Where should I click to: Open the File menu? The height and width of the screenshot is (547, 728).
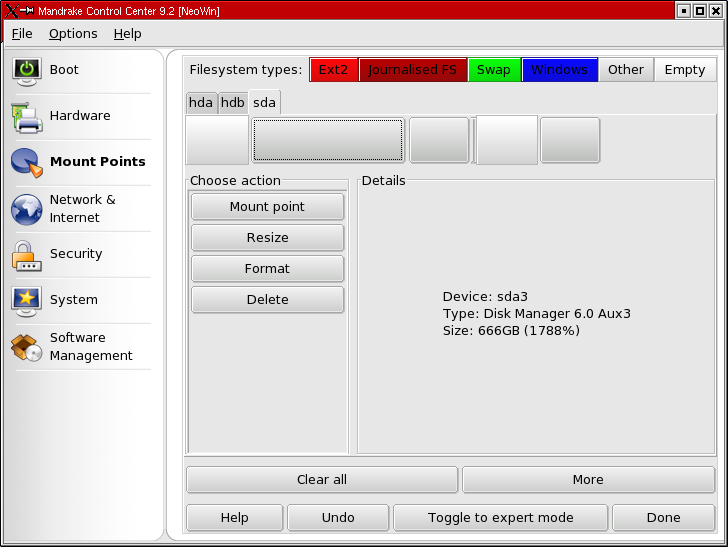[22, 34]
